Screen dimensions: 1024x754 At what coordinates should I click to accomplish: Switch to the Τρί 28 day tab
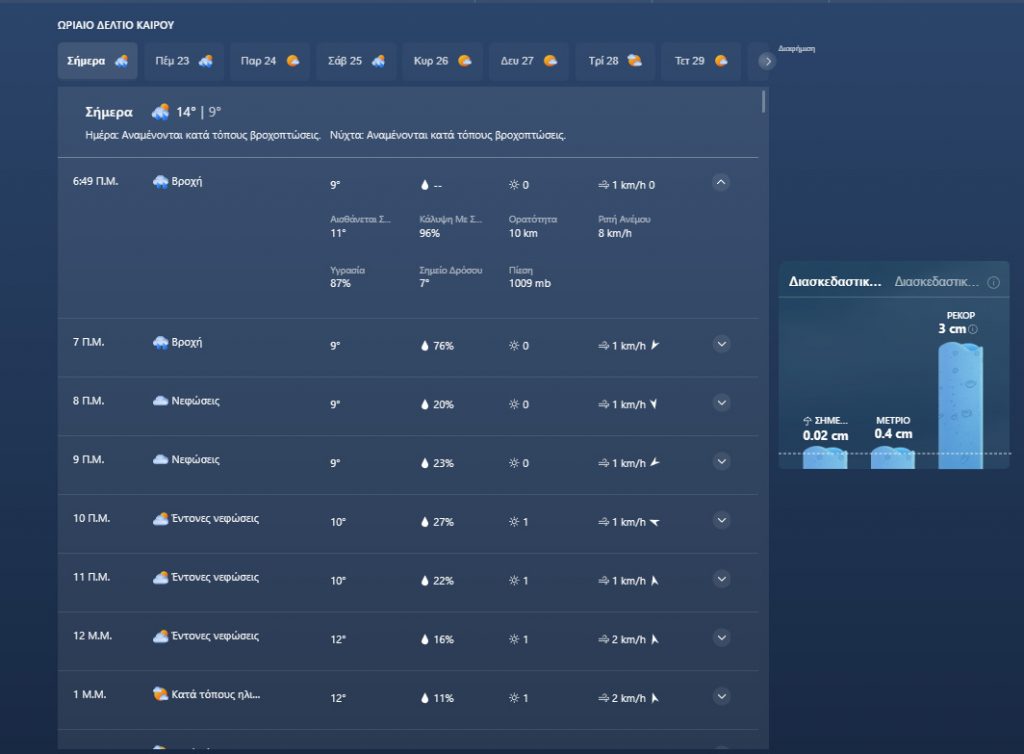point(614,61)
